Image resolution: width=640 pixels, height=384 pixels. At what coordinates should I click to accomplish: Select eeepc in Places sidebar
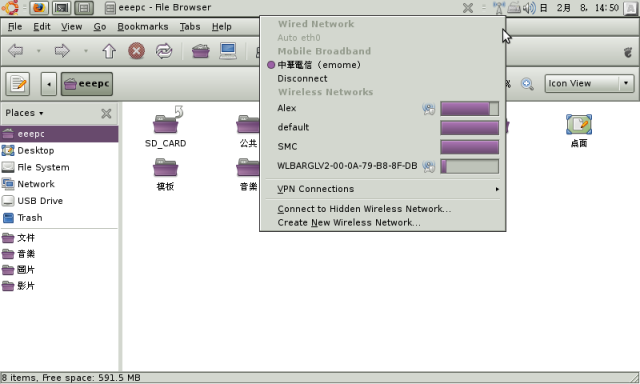pos(59,134)
